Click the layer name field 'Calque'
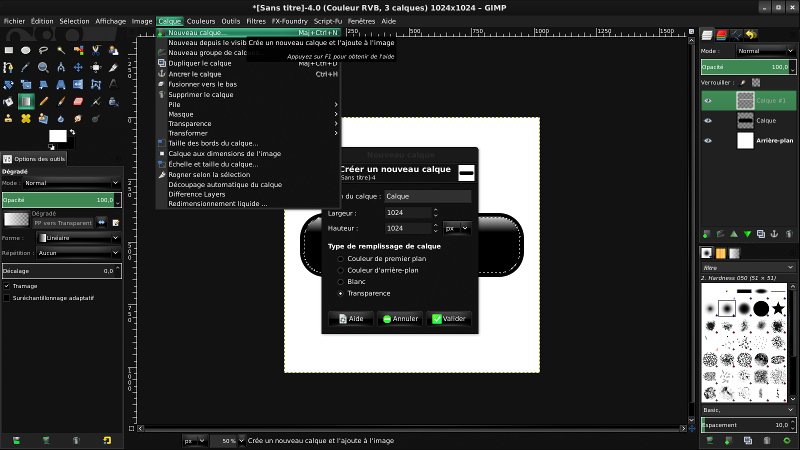Image resolution: width=800 pixels, height=450 pixels. (x=428, y=196)
